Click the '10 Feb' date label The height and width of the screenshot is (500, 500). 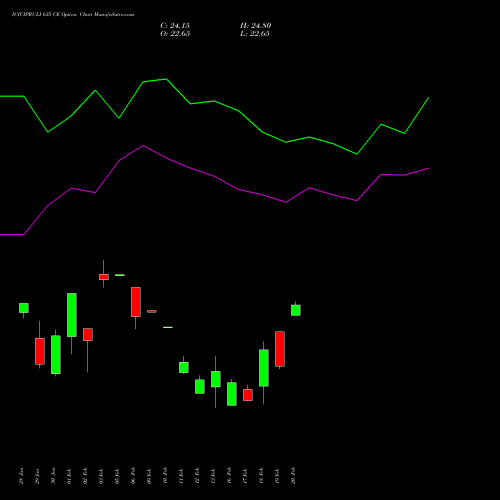(166, 476)
